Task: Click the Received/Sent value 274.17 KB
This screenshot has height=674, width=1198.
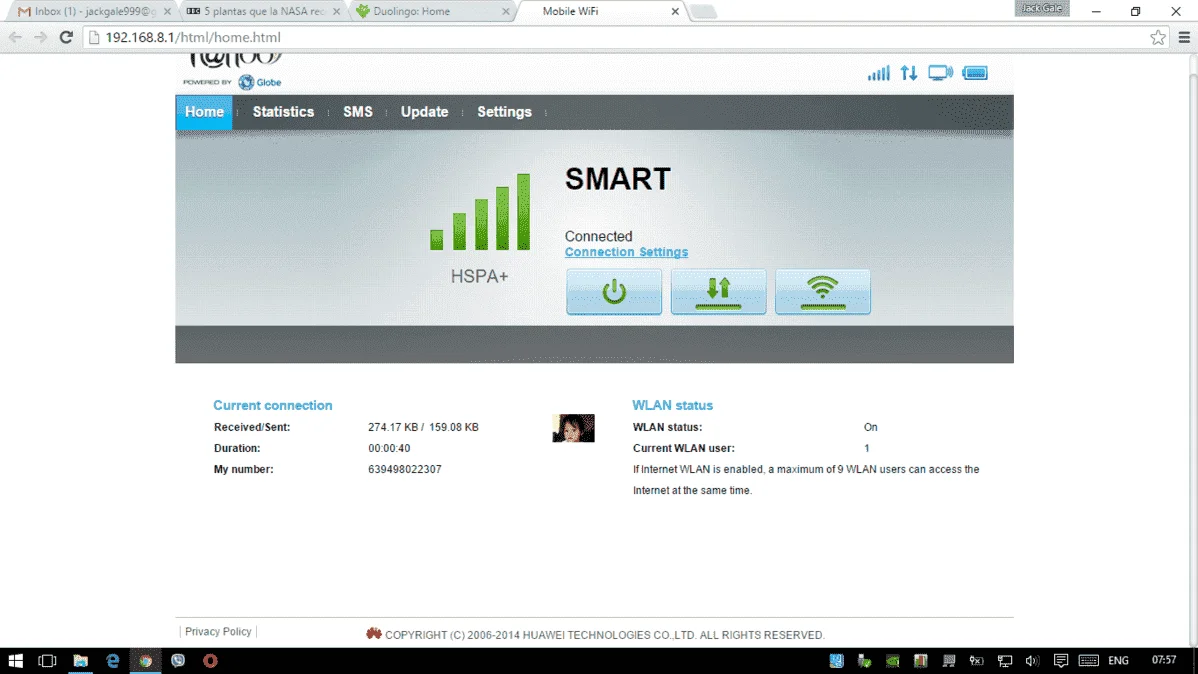Action: click(393, 427)
